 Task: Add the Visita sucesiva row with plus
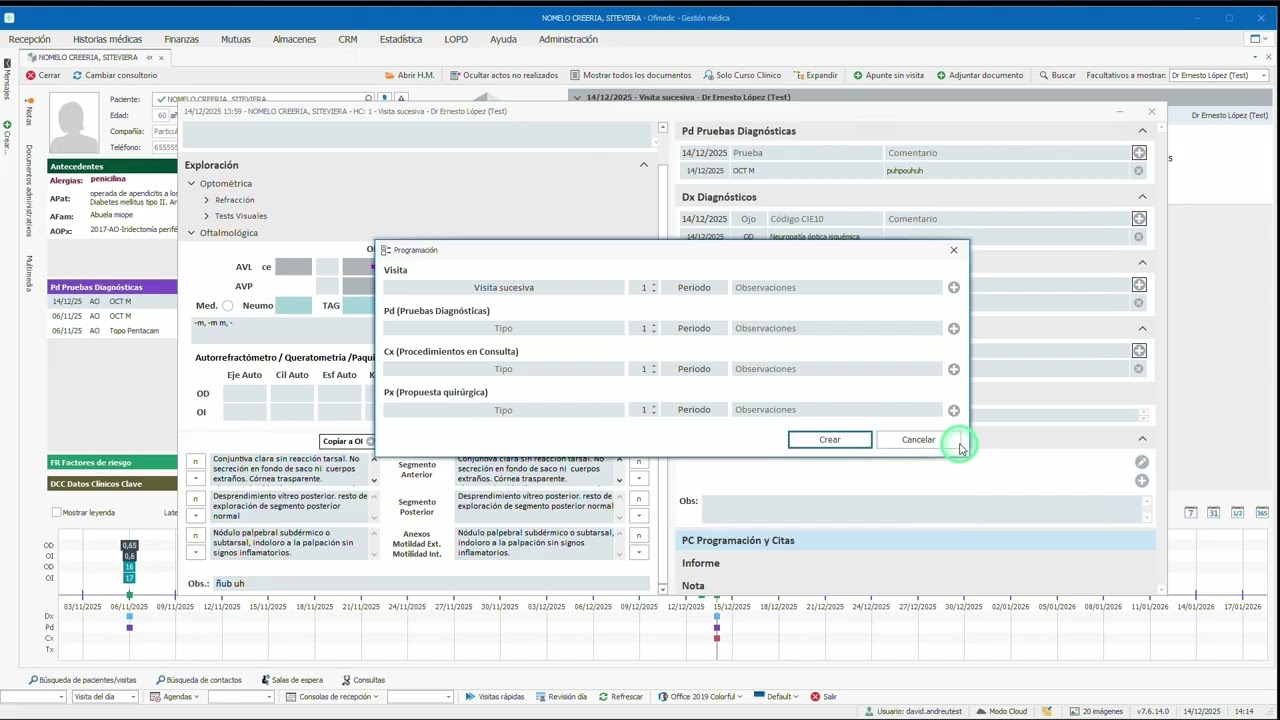pos(954,288)
